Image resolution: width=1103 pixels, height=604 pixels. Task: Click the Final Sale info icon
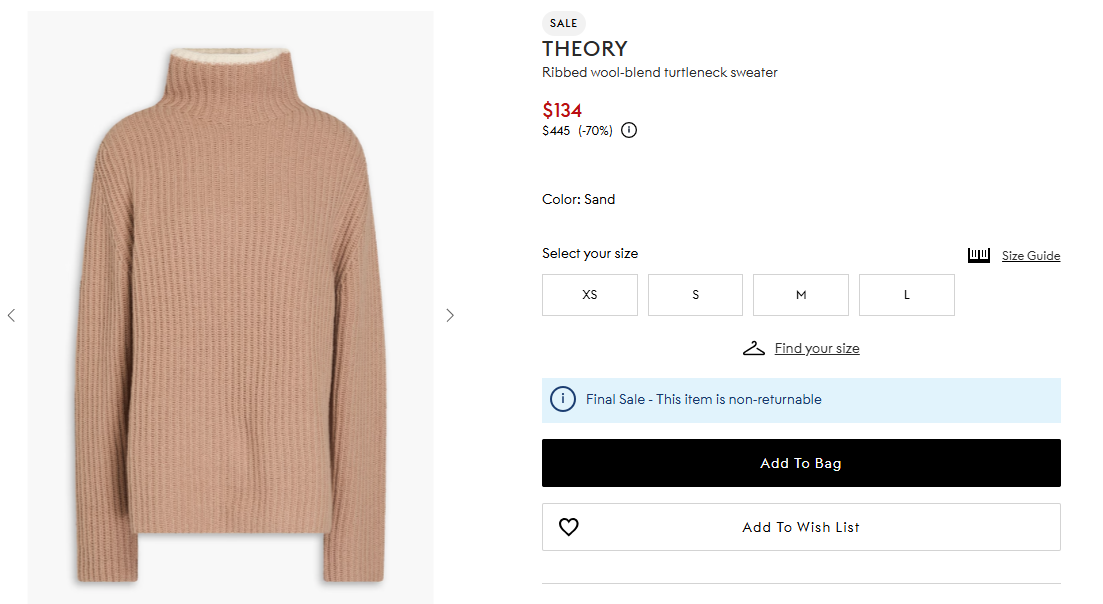coord(563,400)
